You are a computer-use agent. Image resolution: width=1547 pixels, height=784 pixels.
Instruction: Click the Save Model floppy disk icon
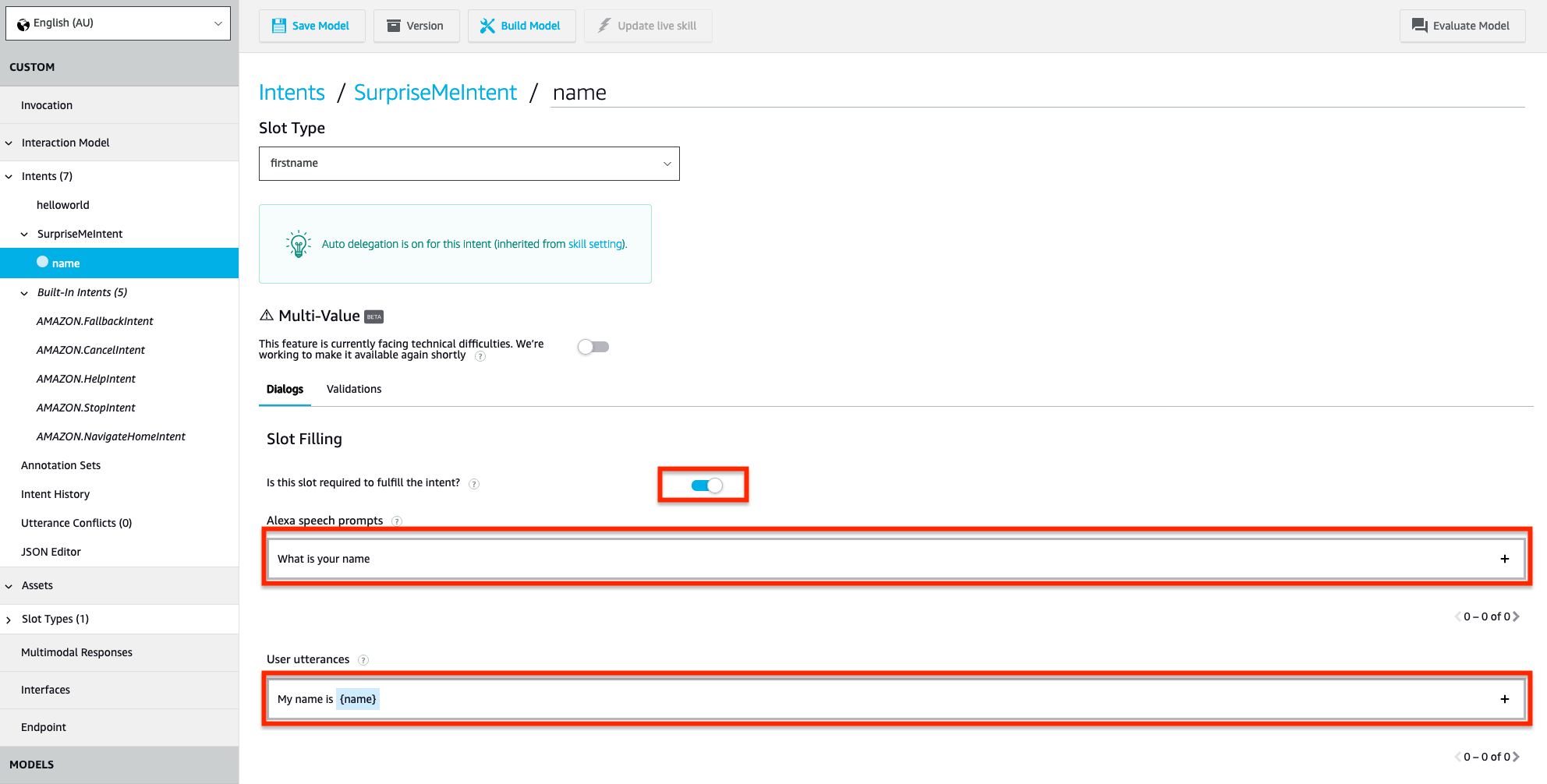pos(278,26)
